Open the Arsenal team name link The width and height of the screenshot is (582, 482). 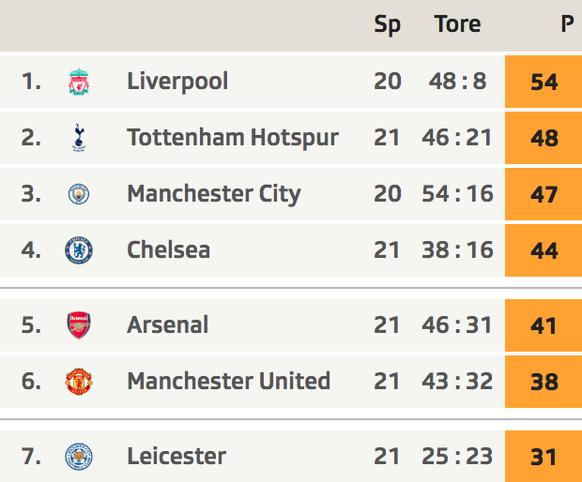(x=167, y=325)
